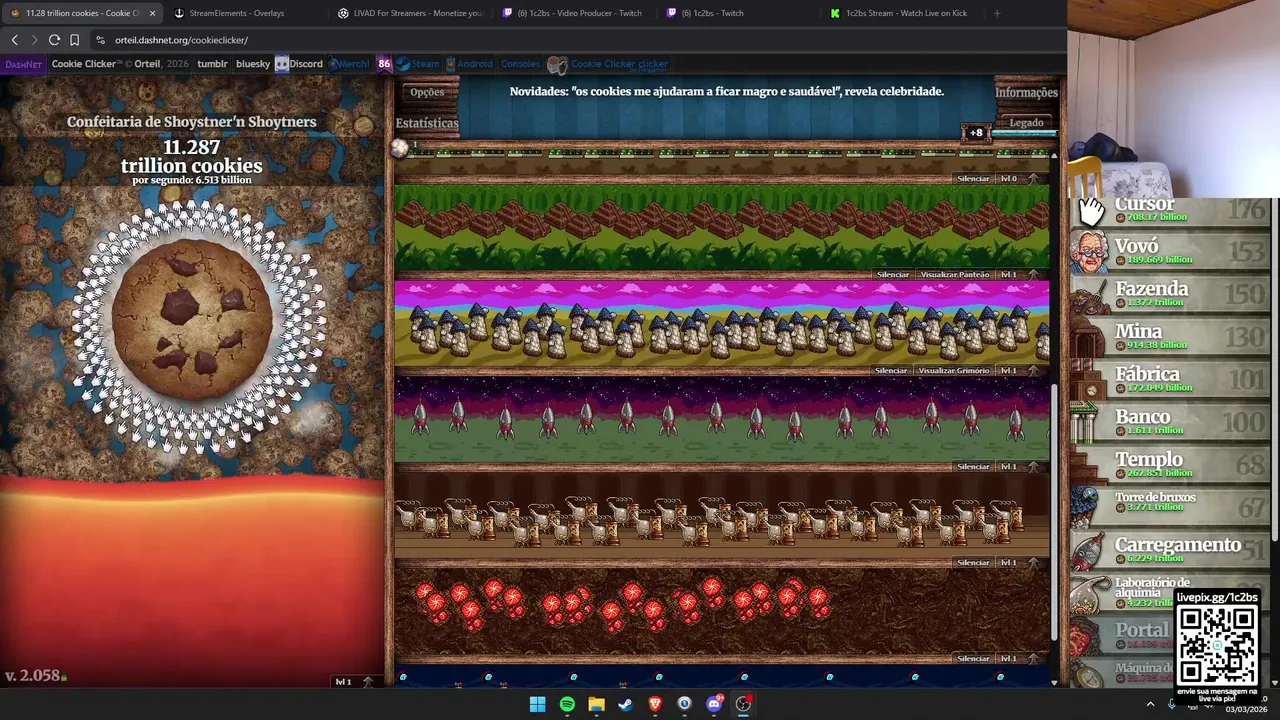Open Cookie Clicker clicker link

point(608,65)
